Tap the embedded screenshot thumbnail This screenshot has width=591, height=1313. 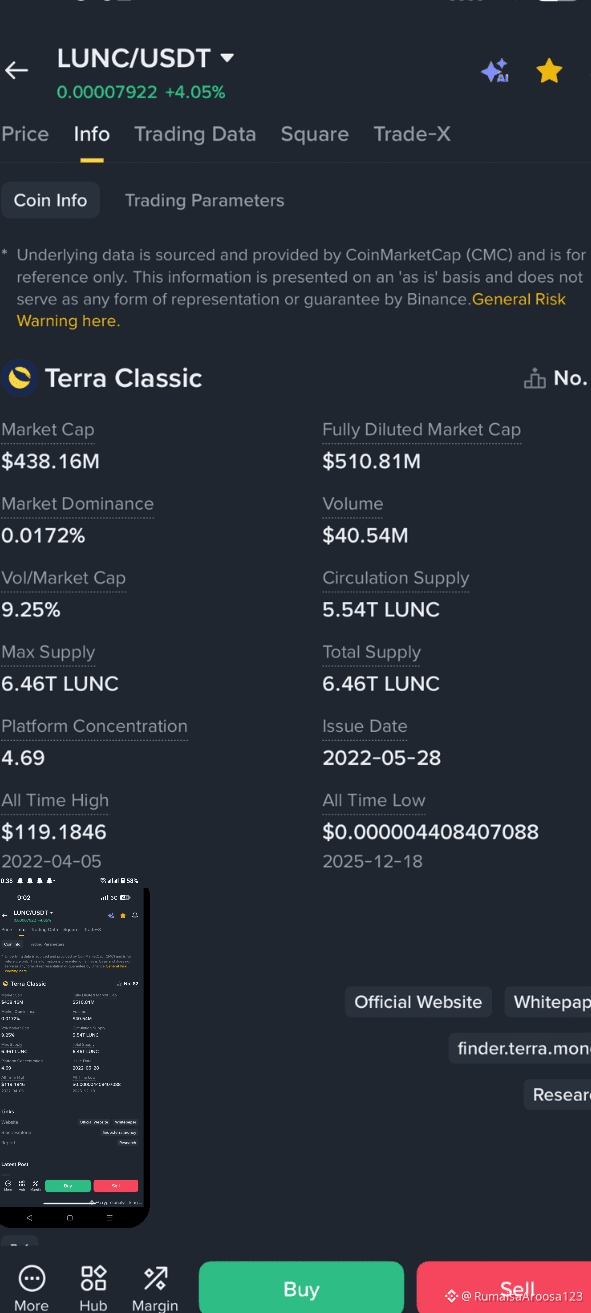point(74,1052)
